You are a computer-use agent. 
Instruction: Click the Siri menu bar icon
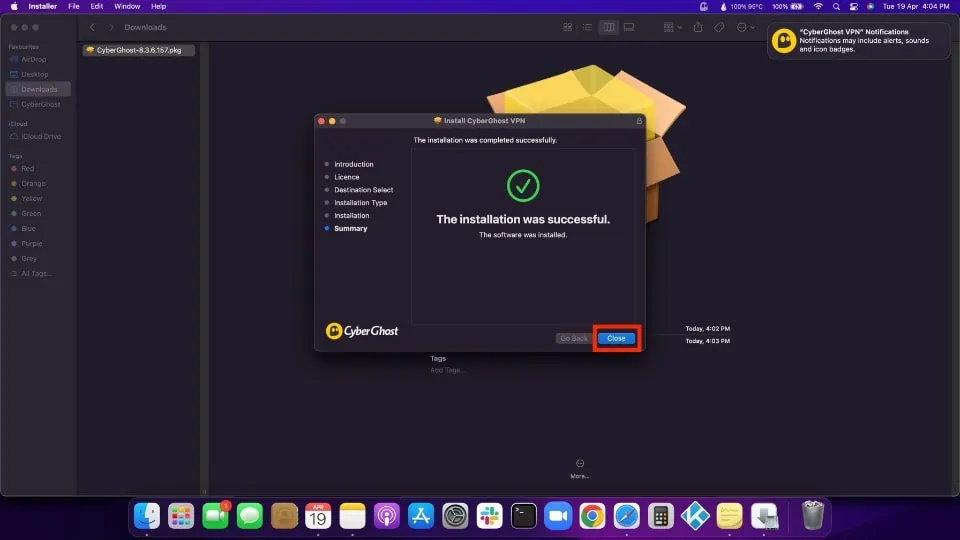[x=871, y=6]
